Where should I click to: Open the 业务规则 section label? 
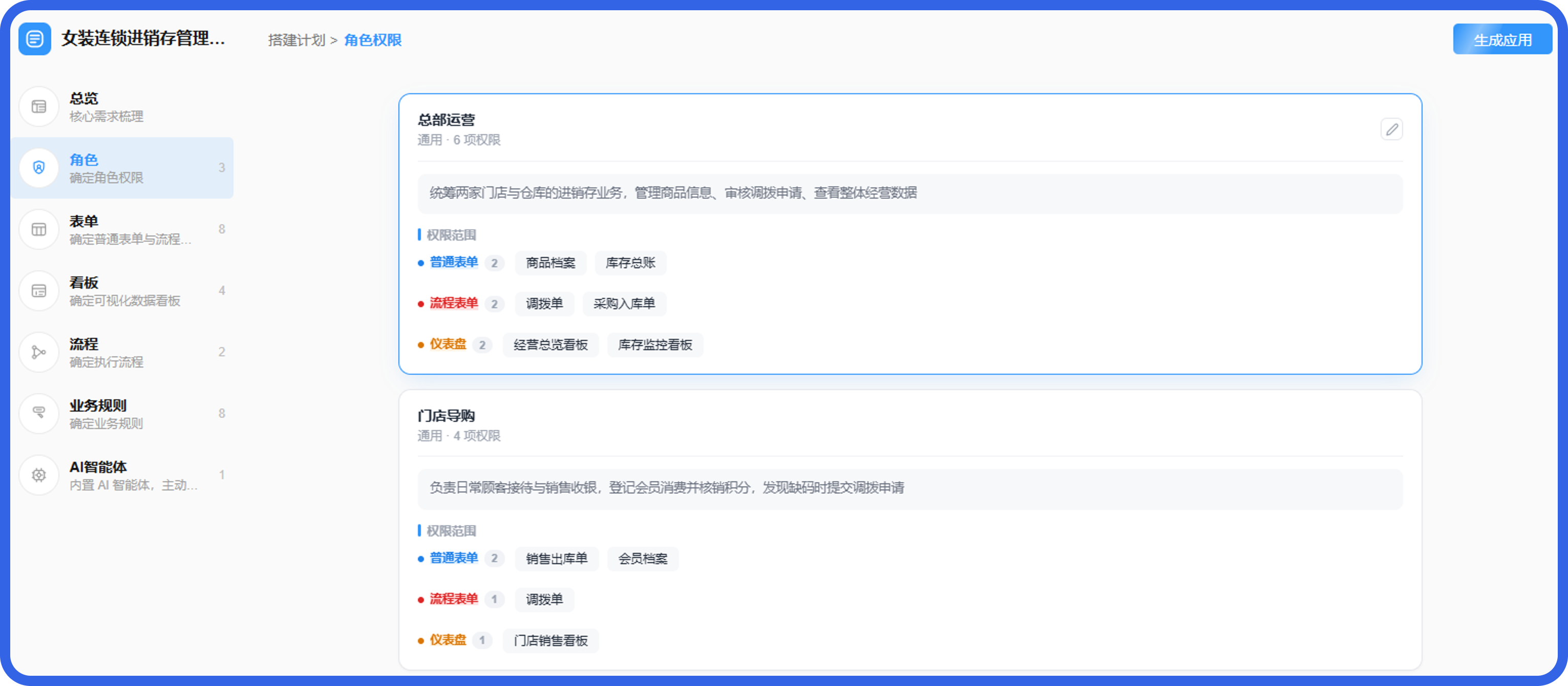tap(98, 405)
